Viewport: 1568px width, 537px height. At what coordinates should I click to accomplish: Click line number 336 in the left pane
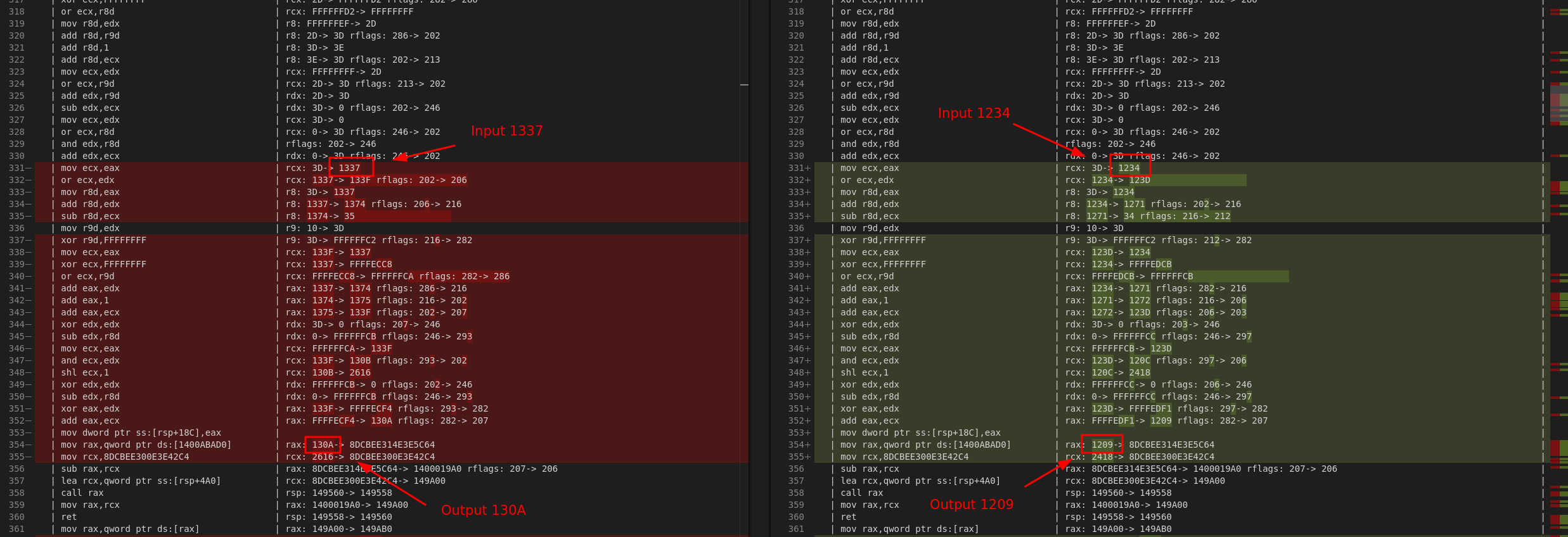click(x=16, y=228)
